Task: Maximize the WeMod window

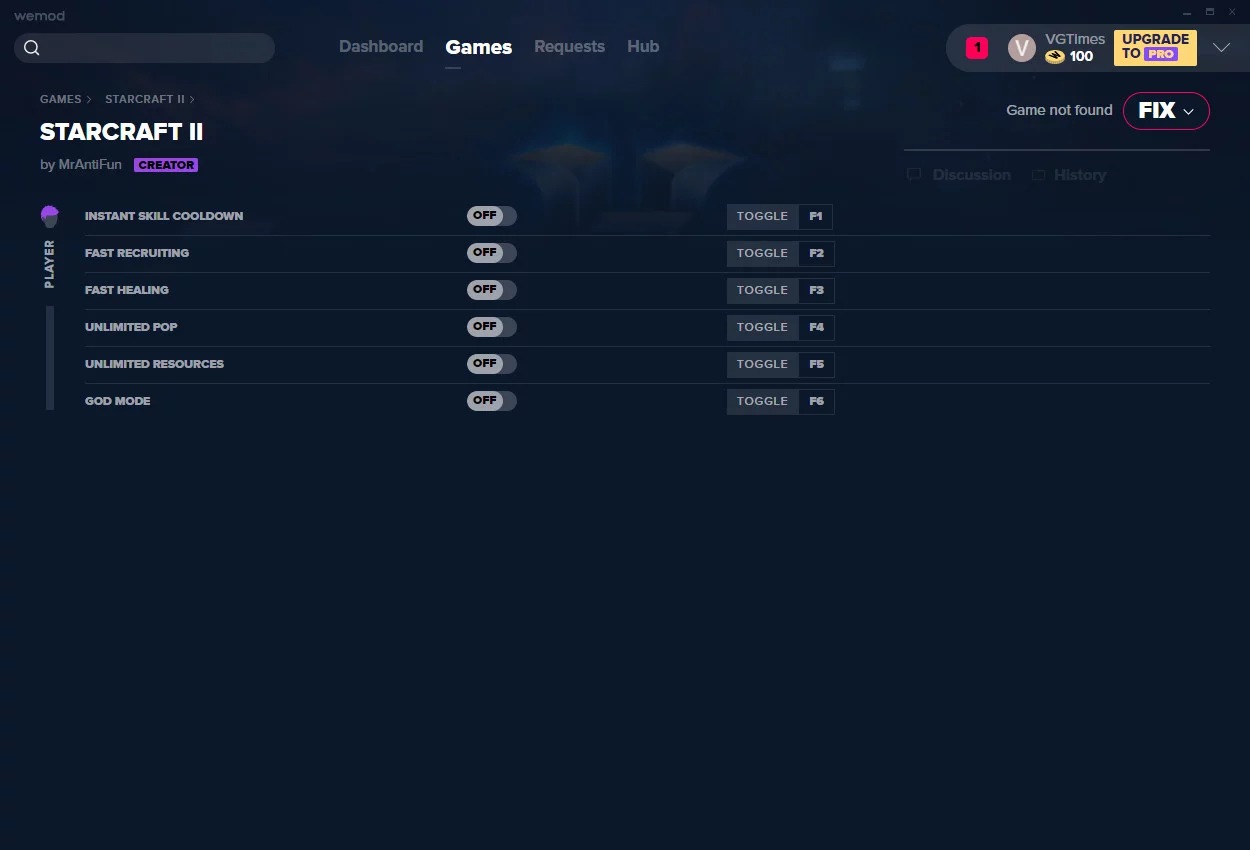Action: (1210, 12)
